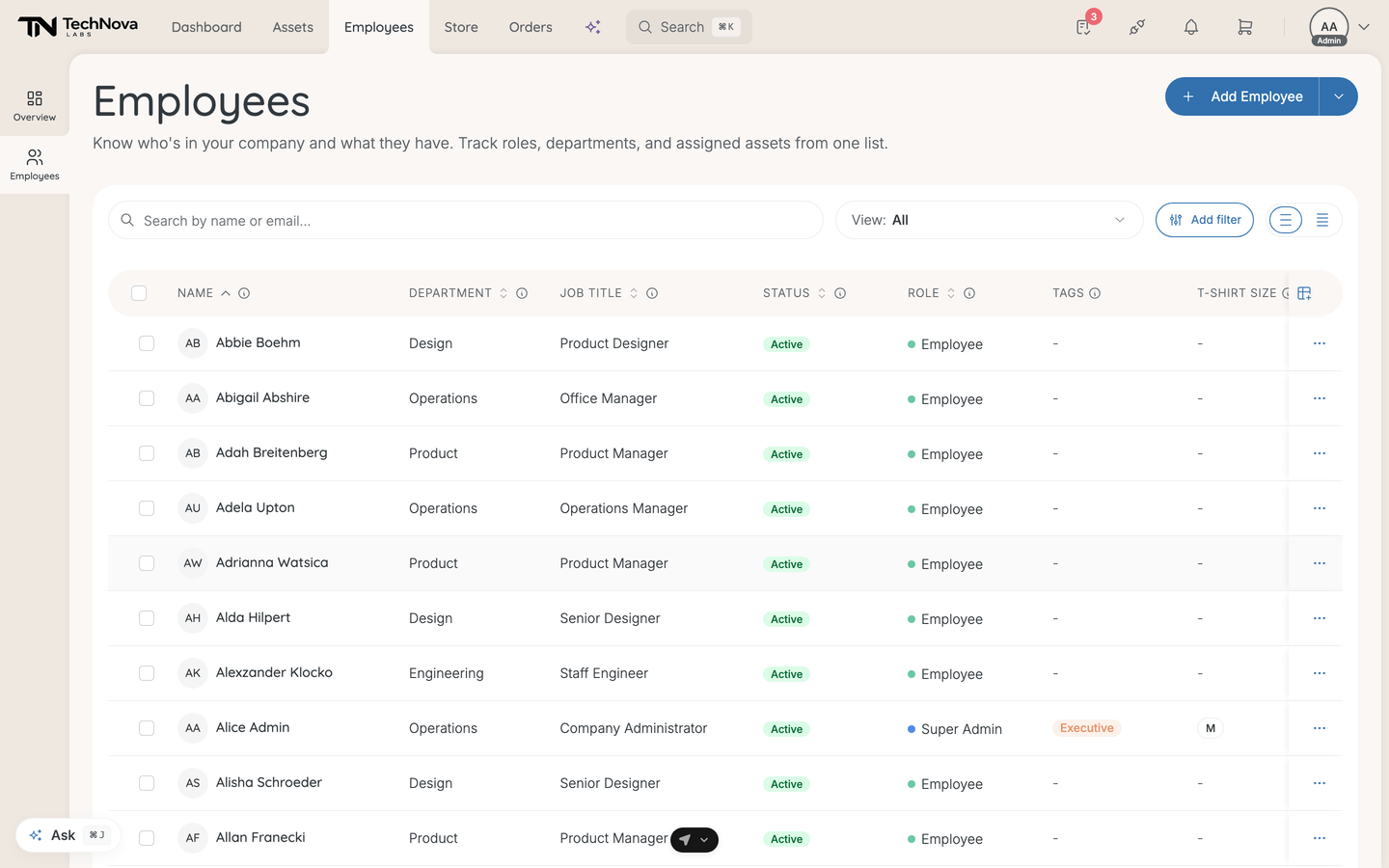Open the column settings table icon
The height and width of the screenshot is (868, 1389).
1304,293
